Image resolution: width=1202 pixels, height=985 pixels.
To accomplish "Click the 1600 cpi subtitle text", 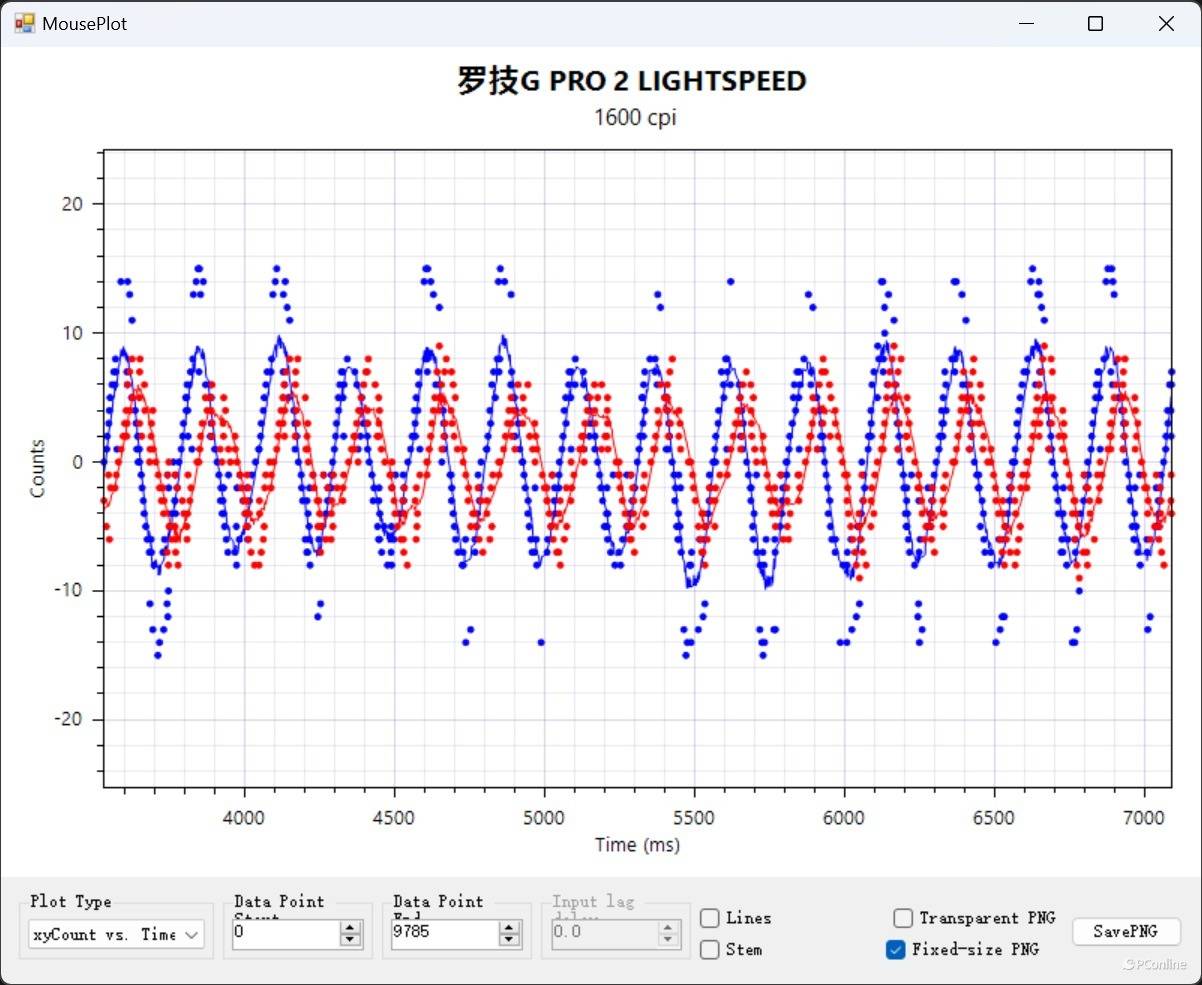I will click(x=635, y=117).
